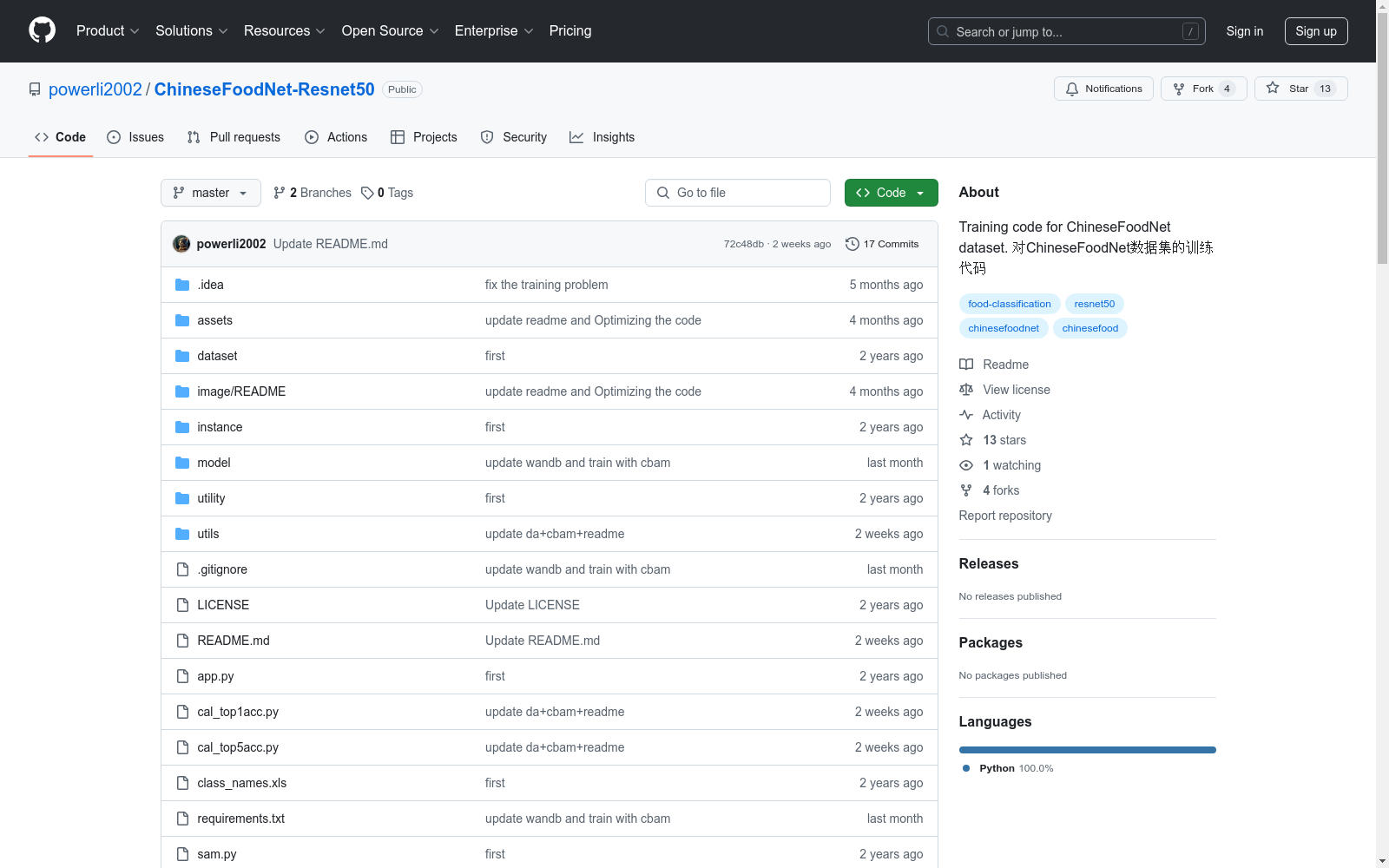
Task: Open the Pricing link
Action: [570, 30]
